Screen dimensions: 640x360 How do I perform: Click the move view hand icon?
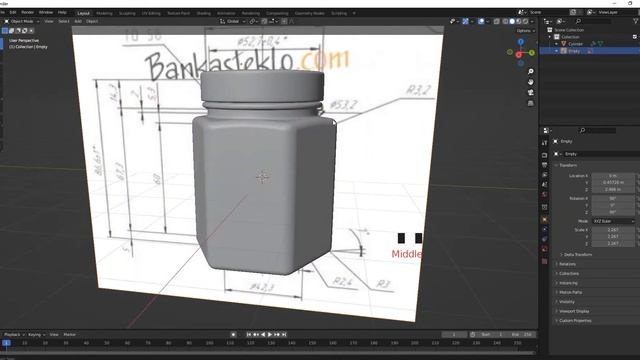531,82
